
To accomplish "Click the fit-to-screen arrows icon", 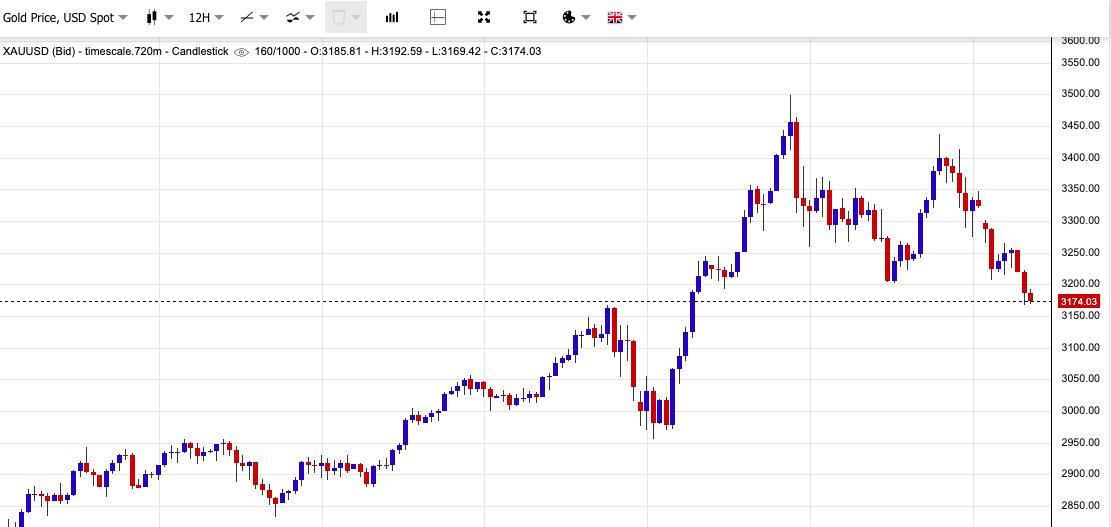I will coord(484,17).
